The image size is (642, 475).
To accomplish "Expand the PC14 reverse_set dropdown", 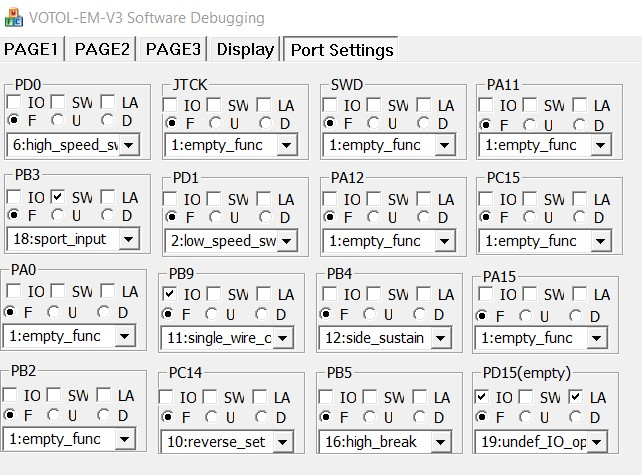I will (286, 440).
